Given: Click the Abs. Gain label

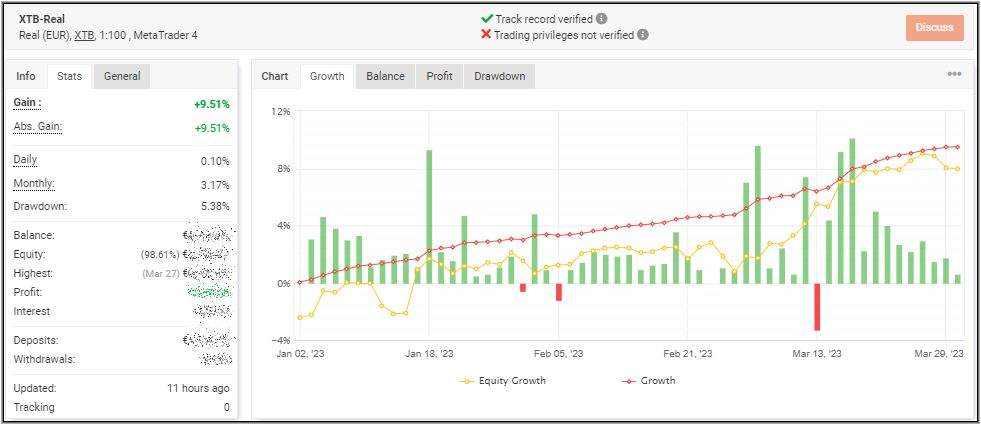Looking at the screenshot, I should tap(37, 127).
